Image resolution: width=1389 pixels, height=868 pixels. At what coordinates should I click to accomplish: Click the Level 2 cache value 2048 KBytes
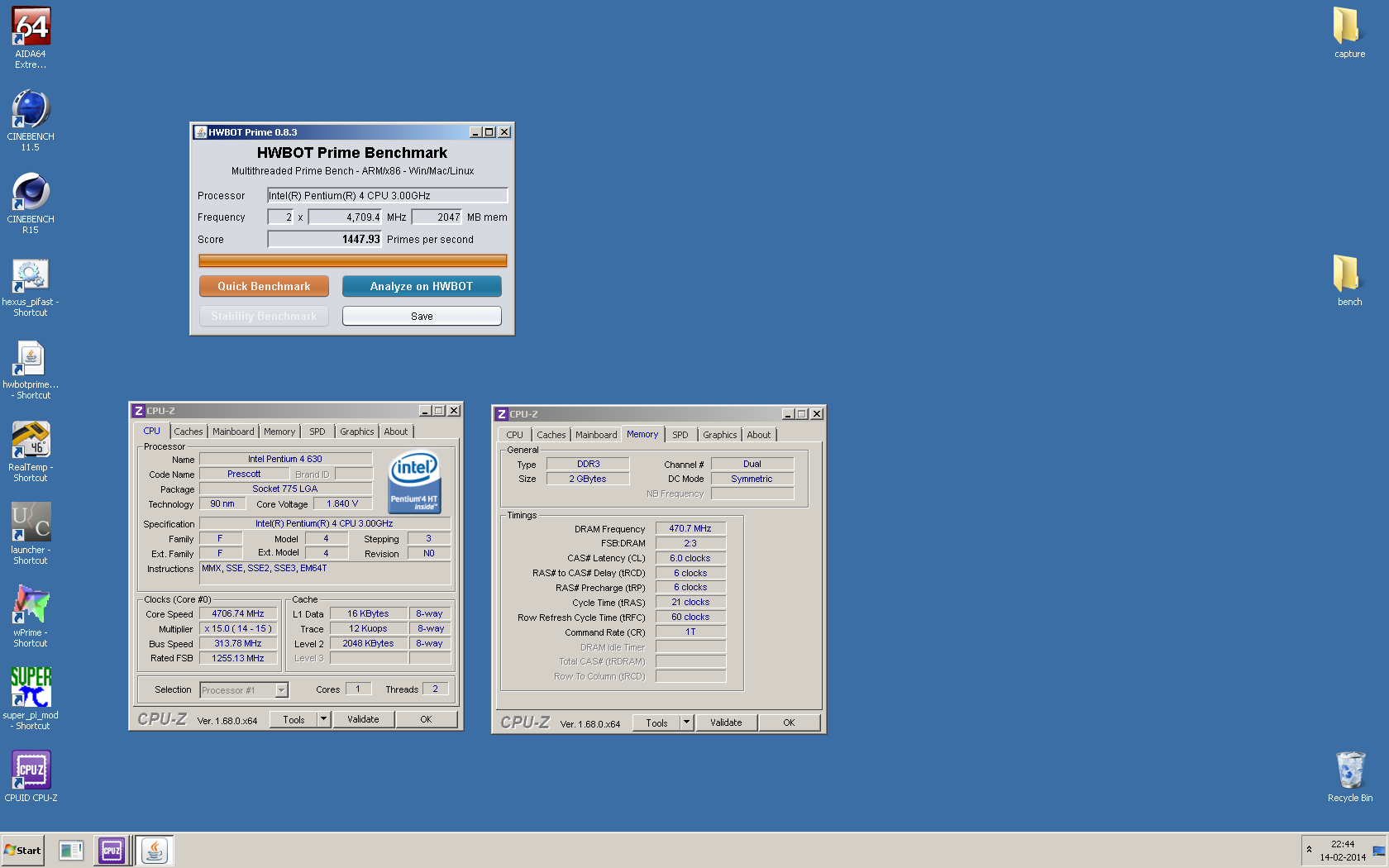click(368, 643)
